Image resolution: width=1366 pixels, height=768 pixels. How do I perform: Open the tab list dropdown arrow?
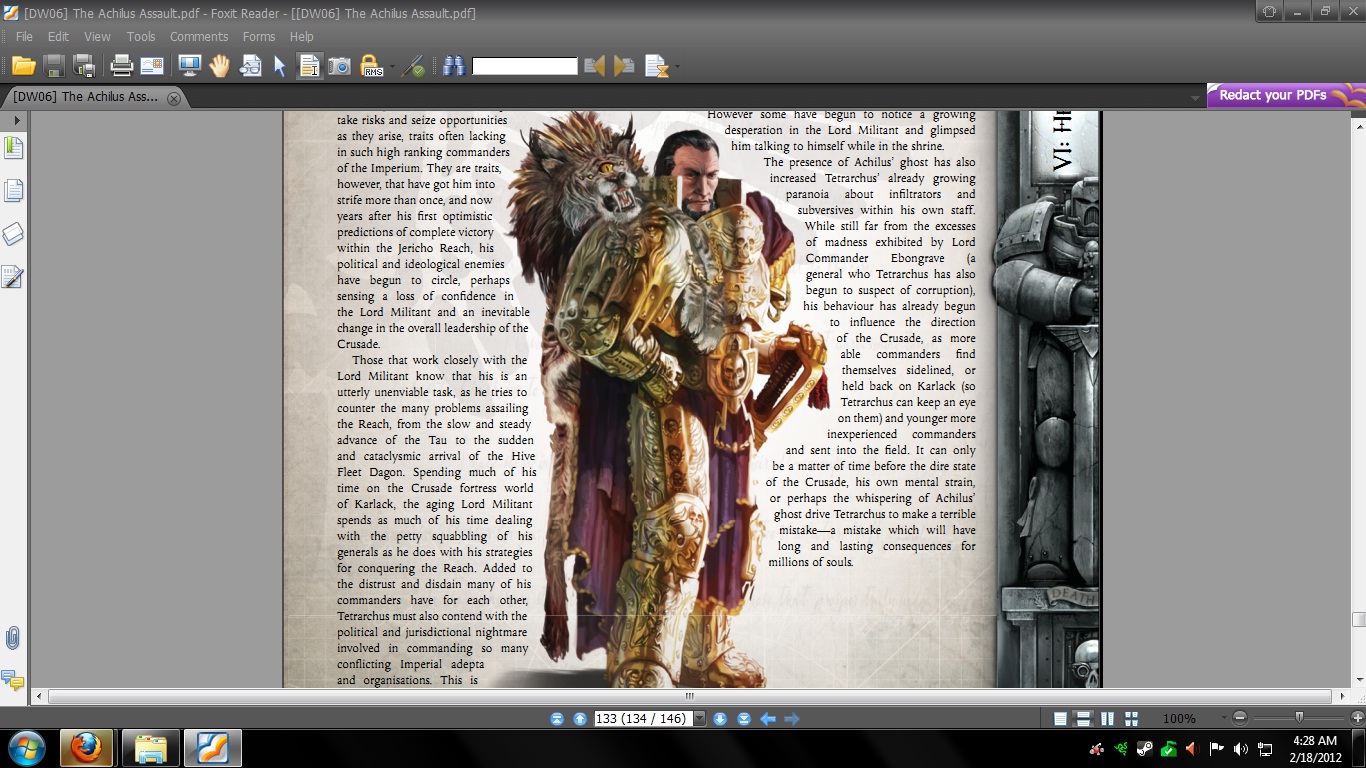[x=1195, y=98]
